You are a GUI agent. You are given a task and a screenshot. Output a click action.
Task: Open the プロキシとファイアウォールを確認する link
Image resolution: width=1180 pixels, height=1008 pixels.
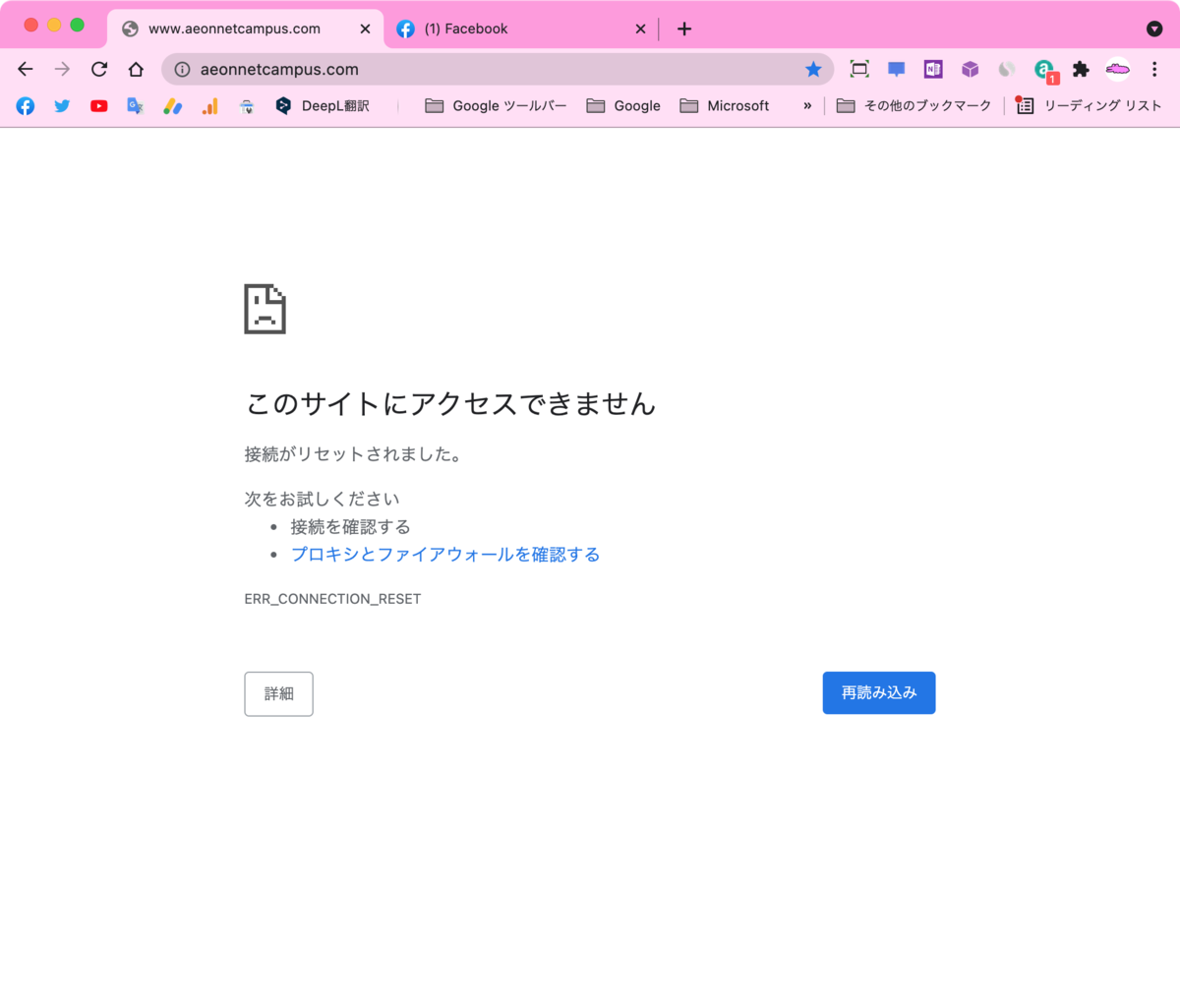(444, 554)
